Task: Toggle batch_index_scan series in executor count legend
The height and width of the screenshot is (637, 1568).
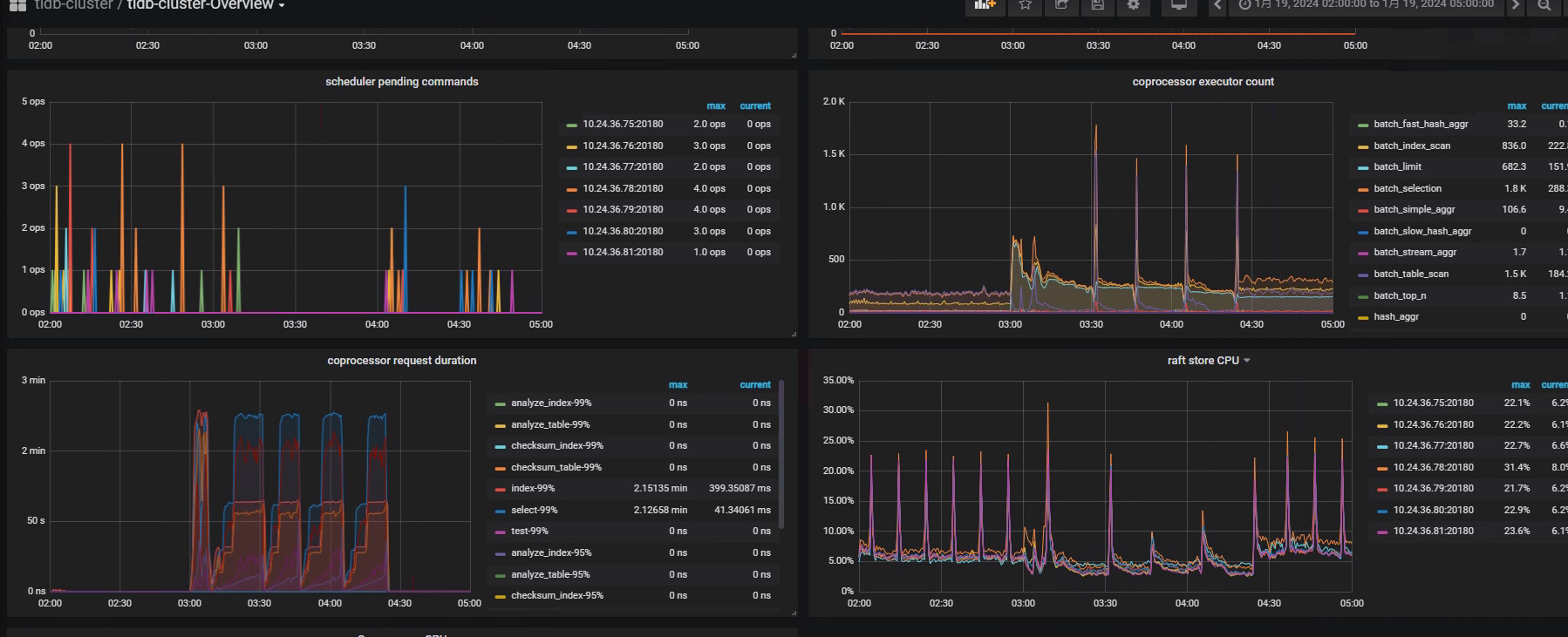Action: point(1412,146)
